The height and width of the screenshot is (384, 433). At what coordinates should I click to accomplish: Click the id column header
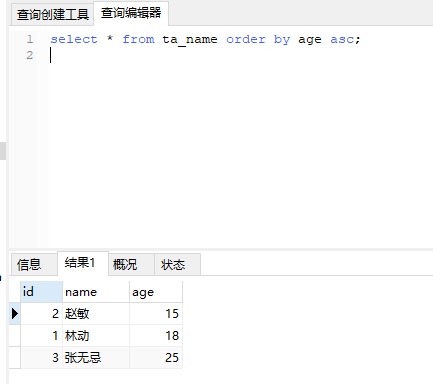pos(41,292)
